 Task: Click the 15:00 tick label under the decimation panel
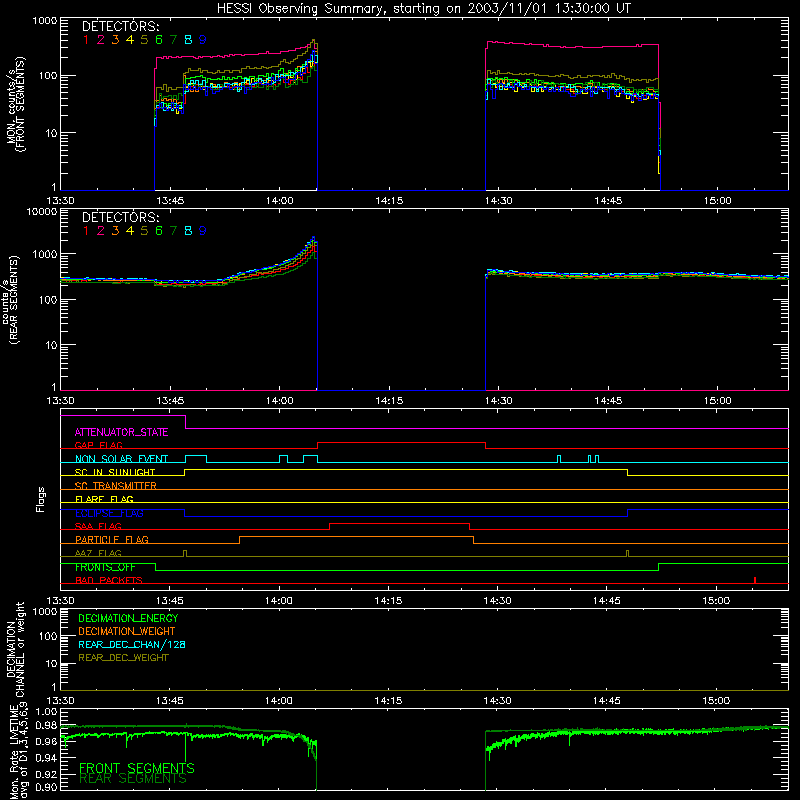pyautogui.click(x=716, y=701)
